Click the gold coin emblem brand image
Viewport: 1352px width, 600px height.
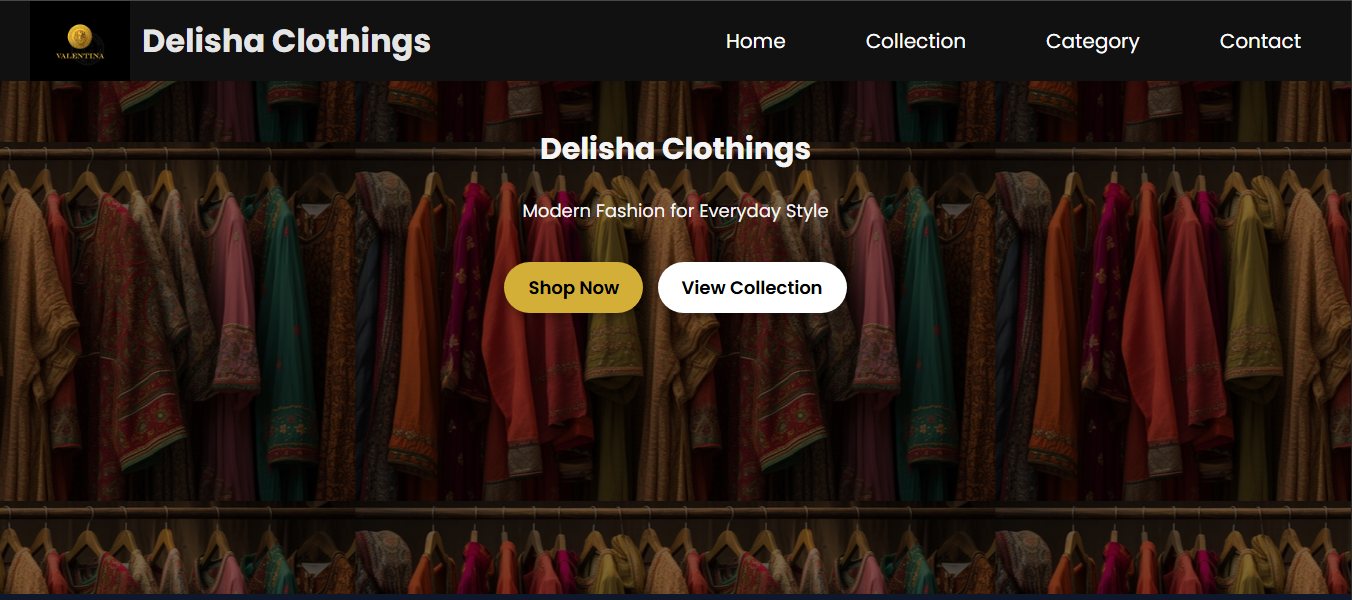tap(80, 37)
